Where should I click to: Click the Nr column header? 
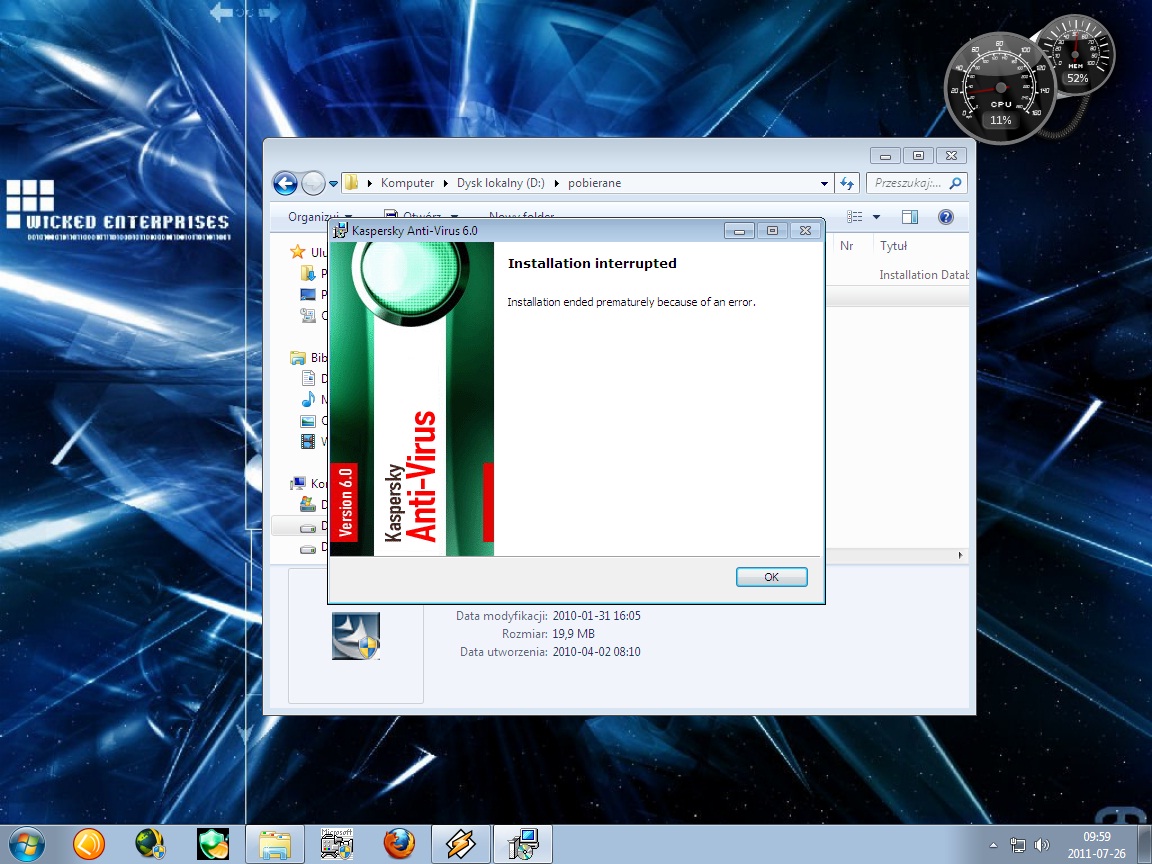click(x=846, y=246)
